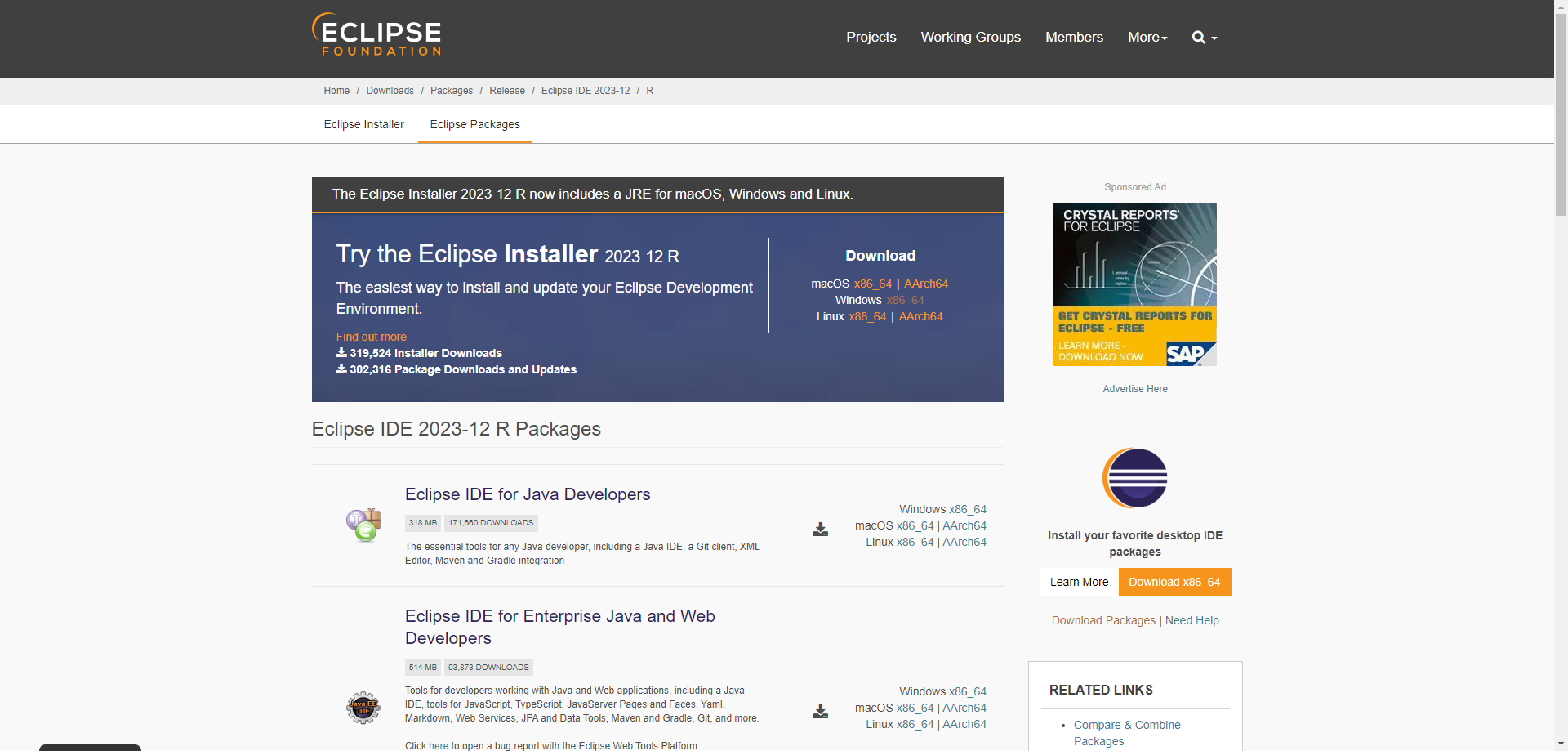Click the Learn More button
Viewport: 1568px width, 751px height.
1079,582
